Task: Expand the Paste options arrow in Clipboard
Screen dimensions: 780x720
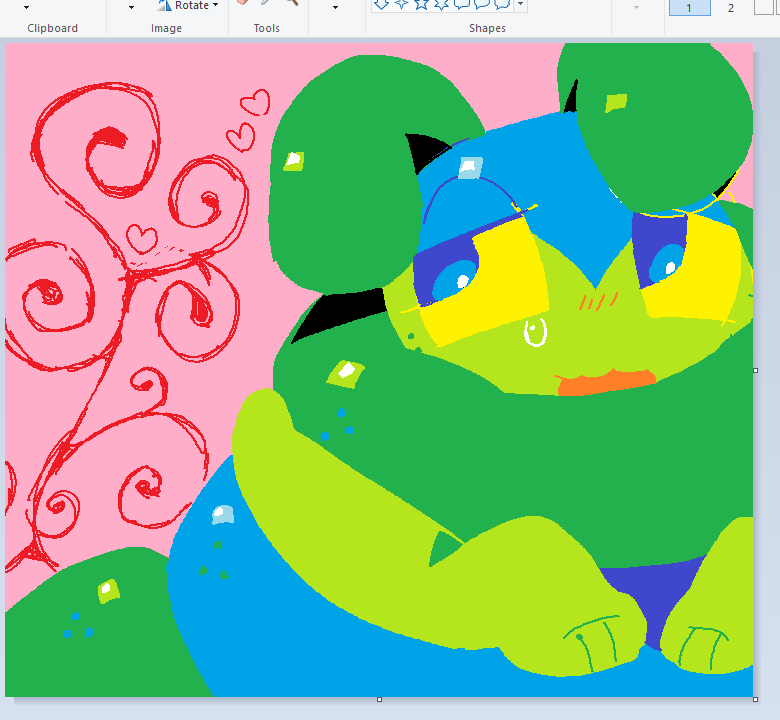Action: (x=26, y=7)
